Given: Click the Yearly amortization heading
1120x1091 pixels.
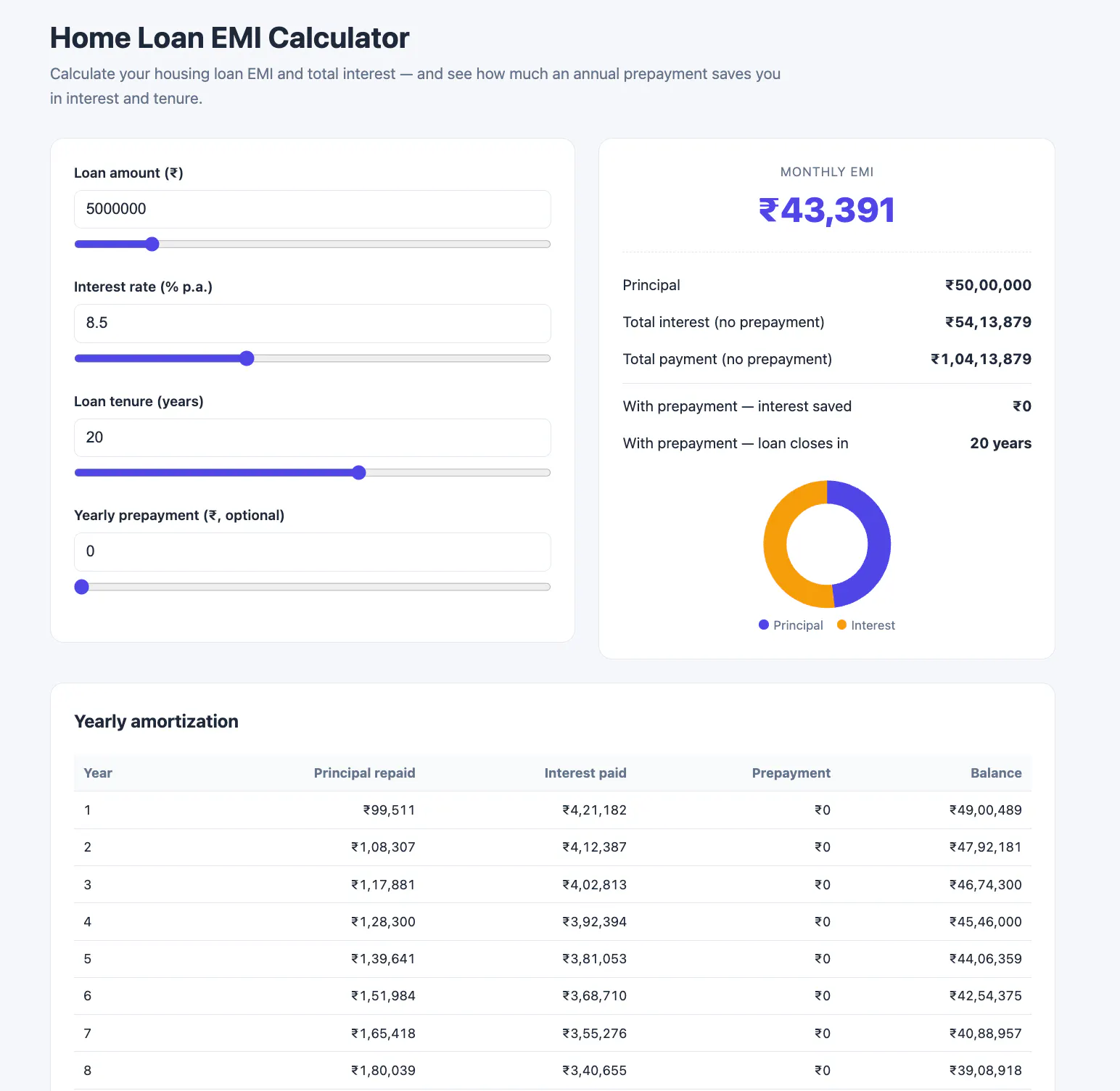Looking at the screenshot, I should pos(156,722).
